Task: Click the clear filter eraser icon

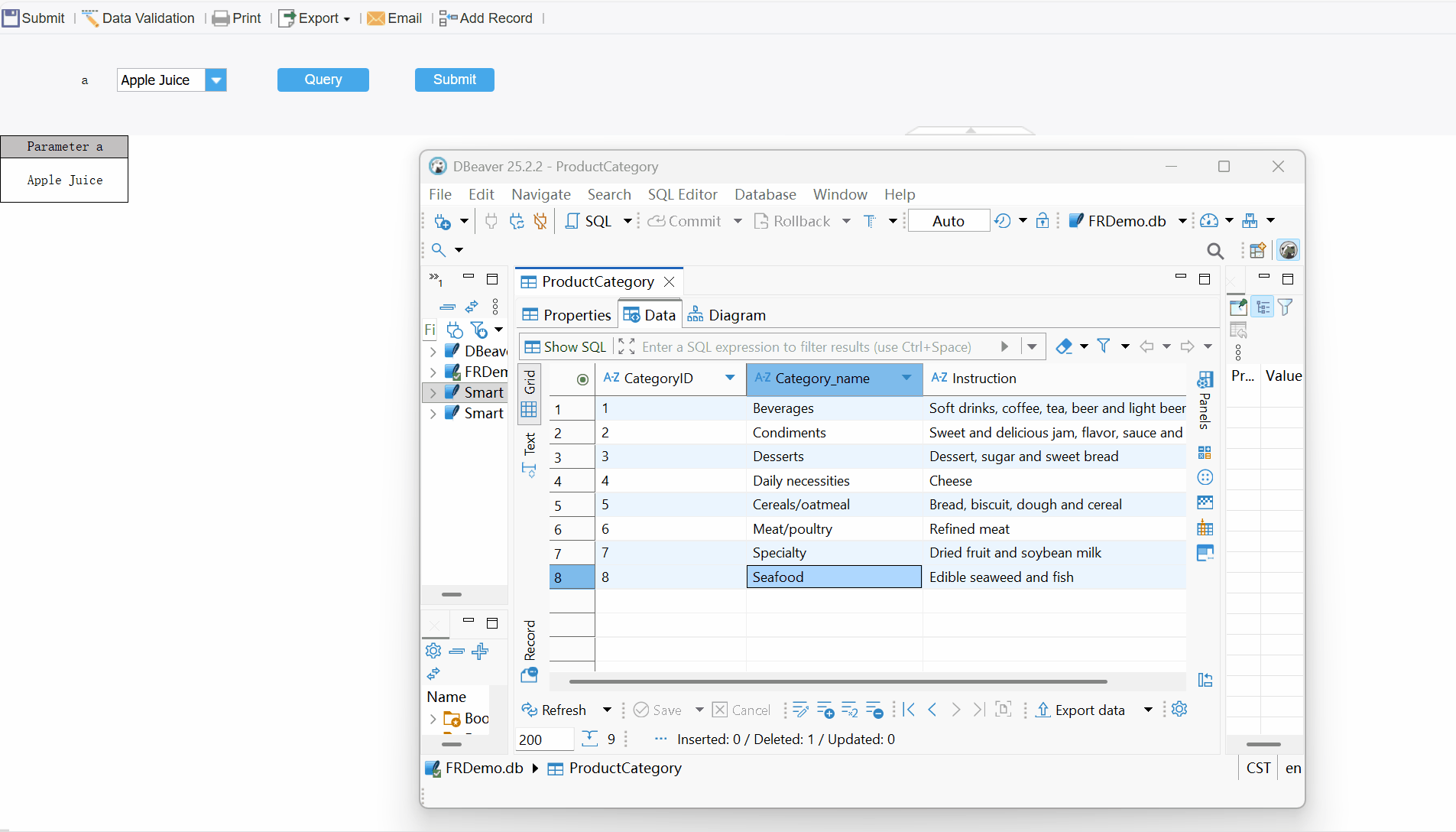Action: point(1064,346)
